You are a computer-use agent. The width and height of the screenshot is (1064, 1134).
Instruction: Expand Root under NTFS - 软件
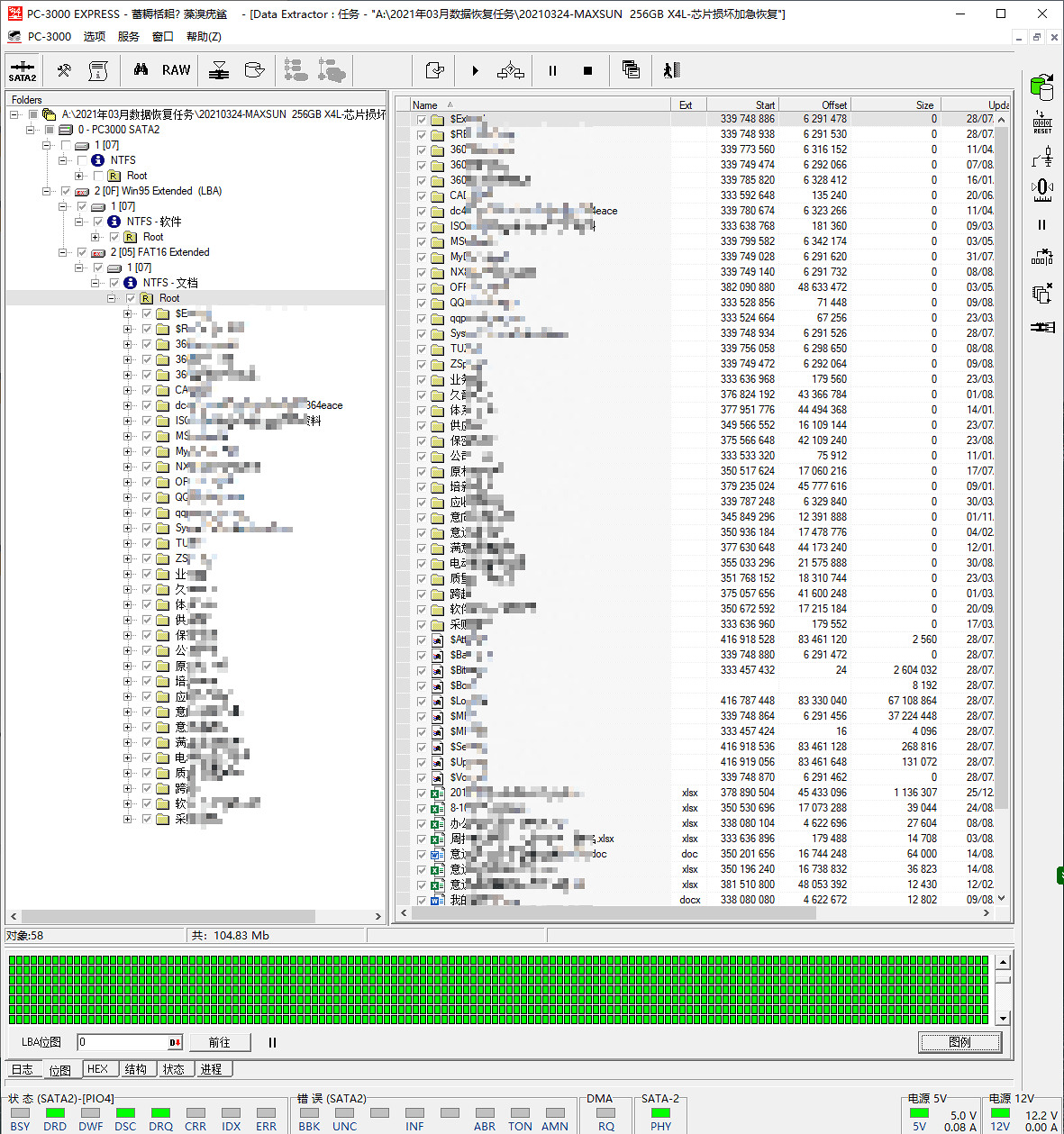(95, 237)
